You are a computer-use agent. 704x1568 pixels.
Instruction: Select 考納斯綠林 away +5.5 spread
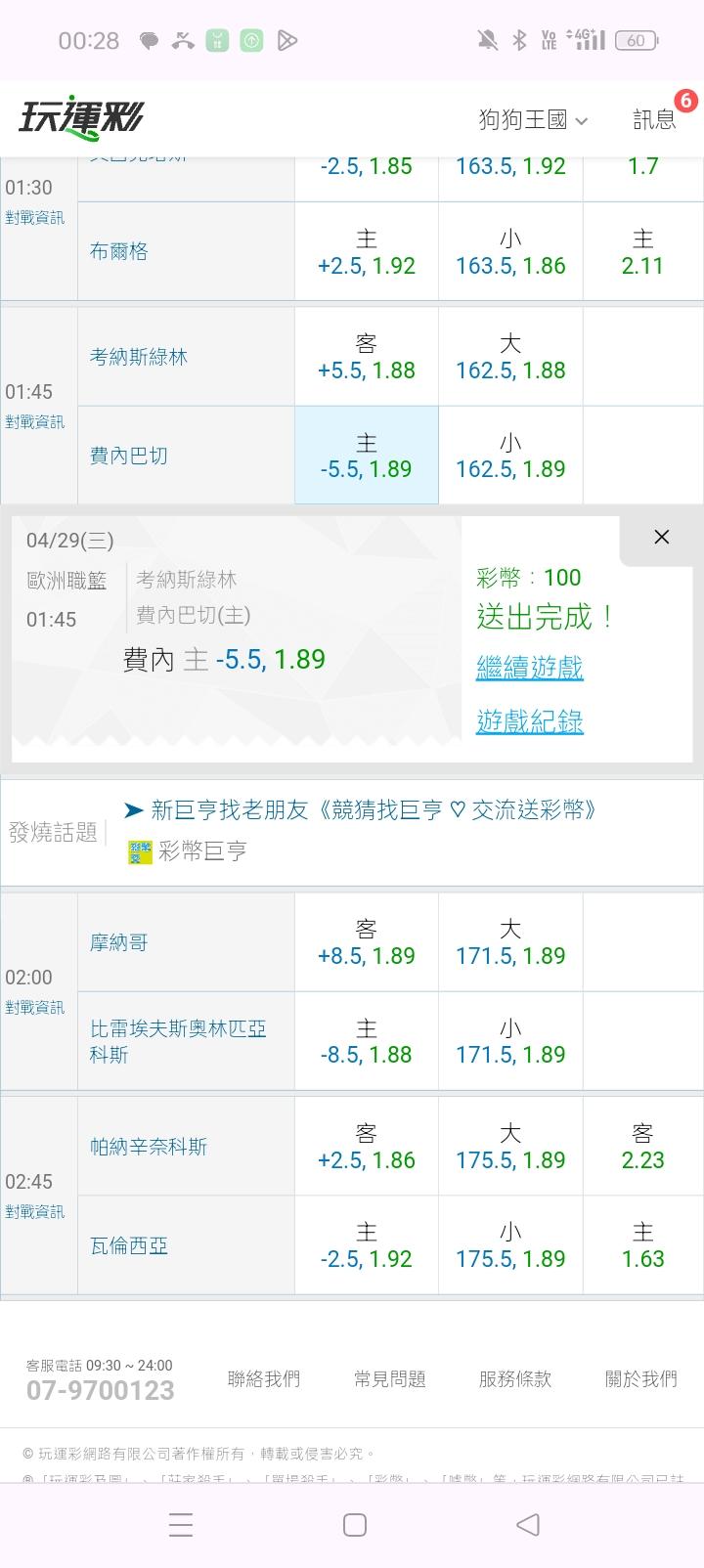coord(366,357)
